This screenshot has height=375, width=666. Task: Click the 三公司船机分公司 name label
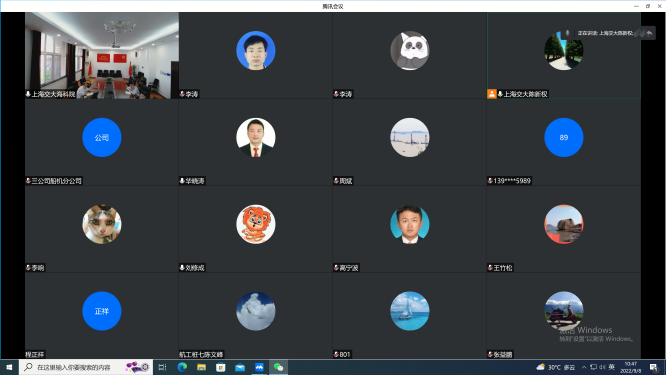[56, 181]
